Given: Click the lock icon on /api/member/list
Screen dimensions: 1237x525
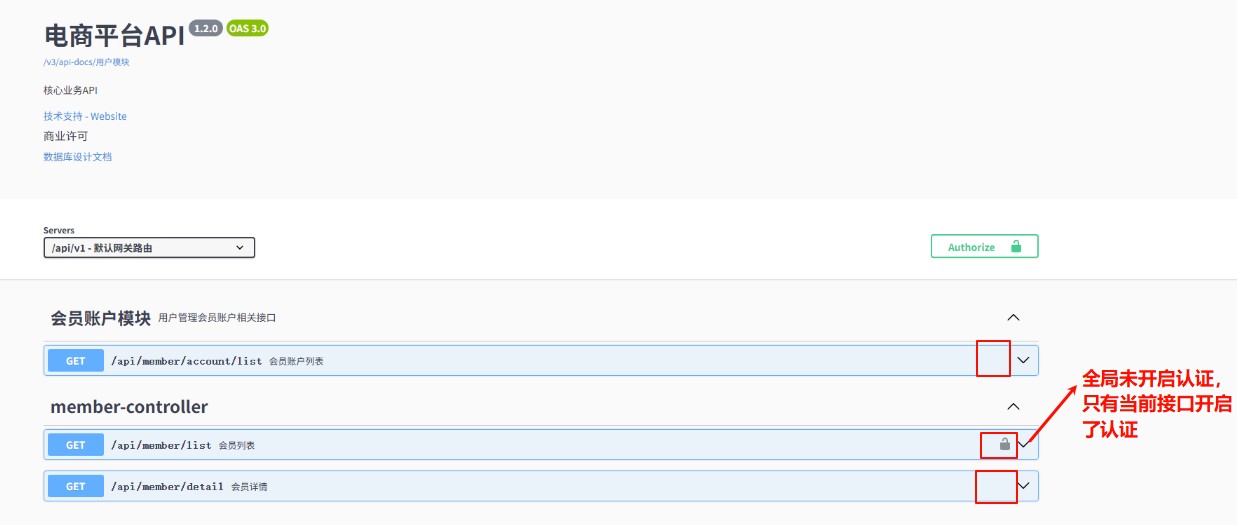Looking at the screenshot, I should point(1005,444).
